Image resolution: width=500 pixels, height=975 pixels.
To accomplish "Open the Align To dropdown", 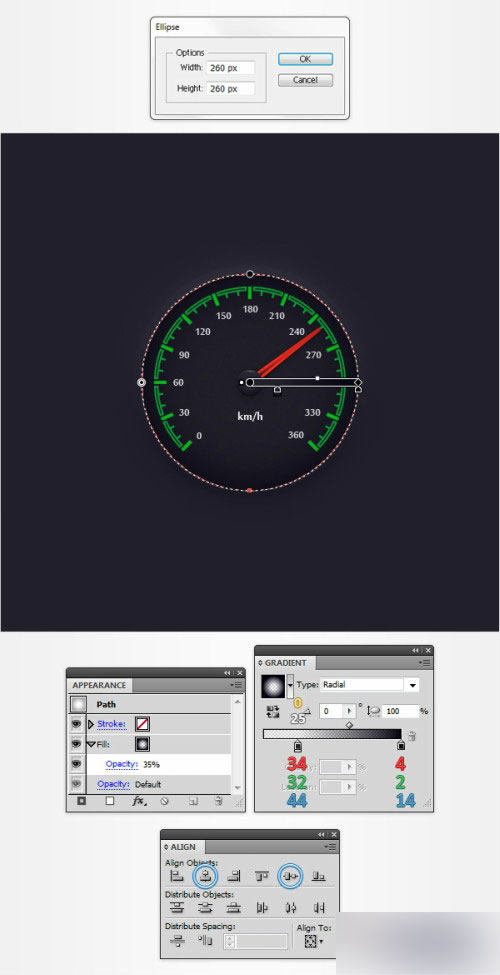I will (314, 941).
